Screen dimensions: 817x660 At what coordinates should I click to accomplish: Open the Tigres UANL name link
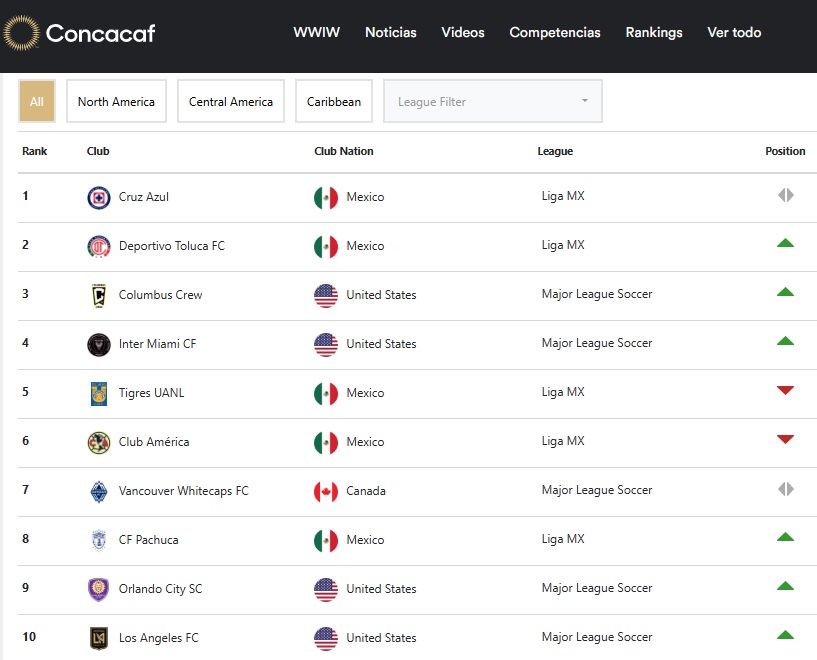[x=152, y=393]
